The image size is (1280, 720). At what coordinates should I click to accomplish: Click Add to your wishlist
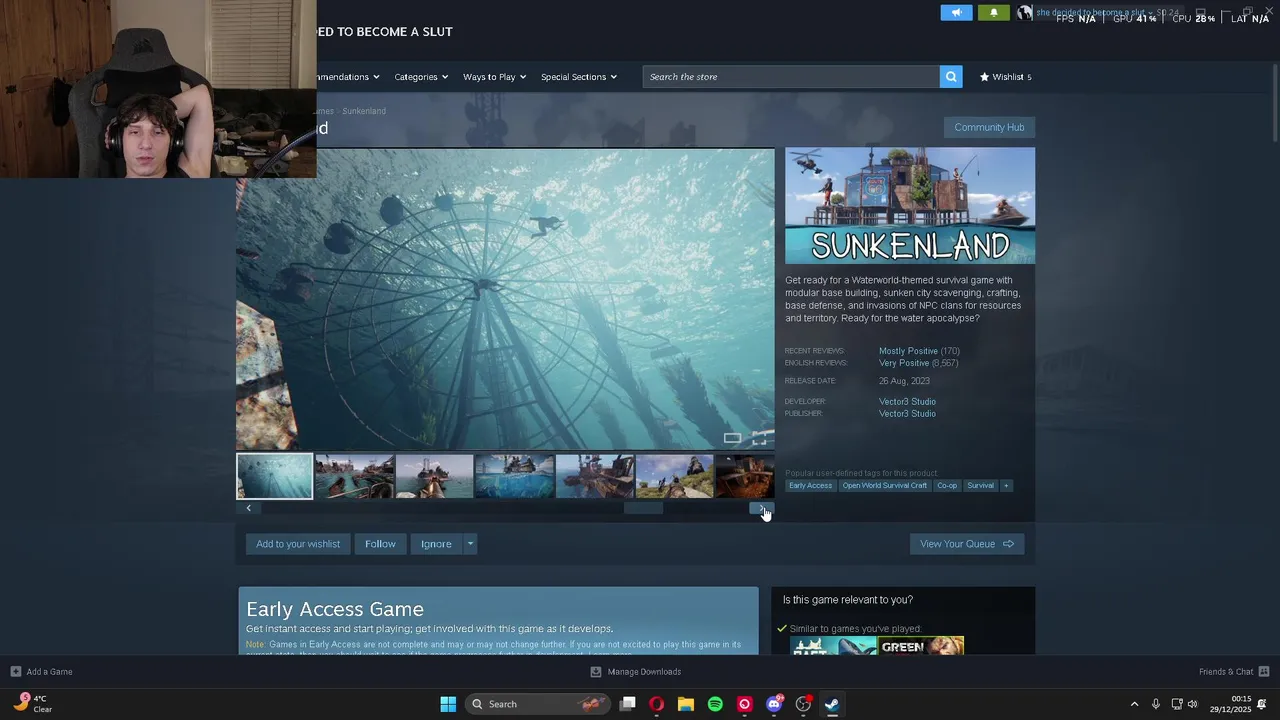tap(298, 544)
